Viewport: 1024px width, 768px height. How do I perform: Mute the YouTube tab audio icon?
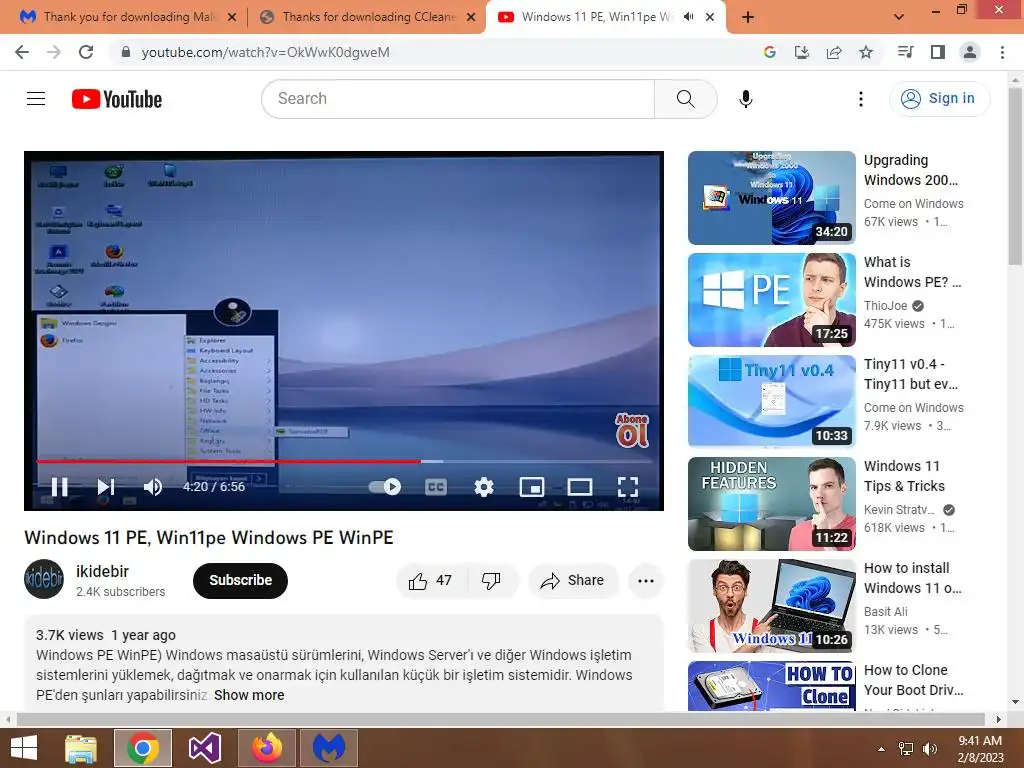click(x=688, y=17)
